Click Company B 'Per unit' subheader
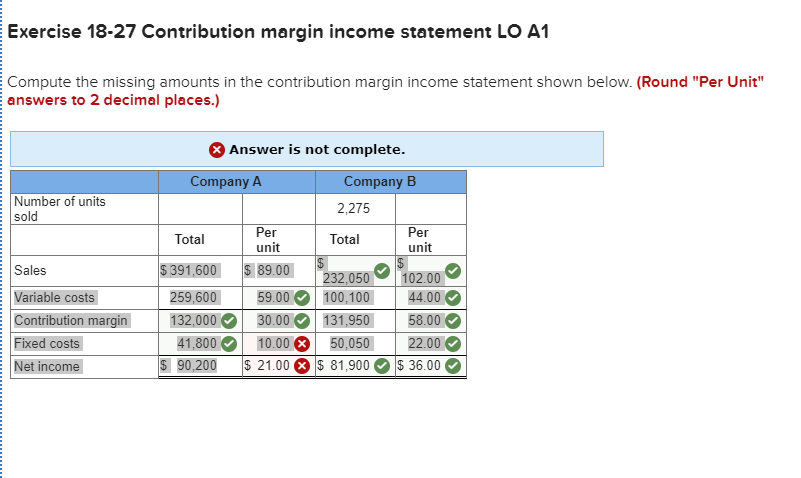801x478 pixels. (420, 240)
